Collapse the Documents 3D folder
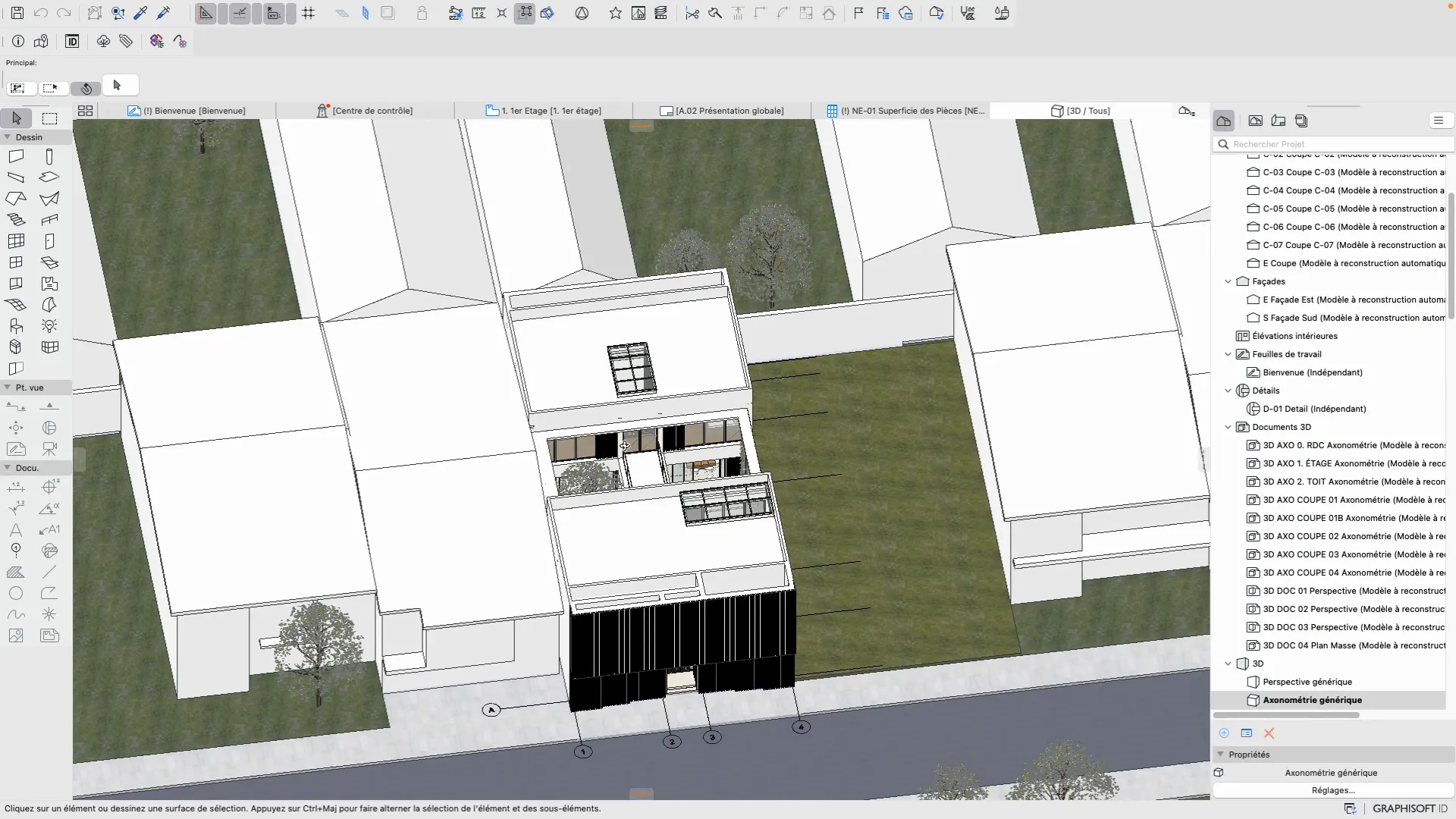This screenshot has width=1456, height=819. [x=1228, y=427]
